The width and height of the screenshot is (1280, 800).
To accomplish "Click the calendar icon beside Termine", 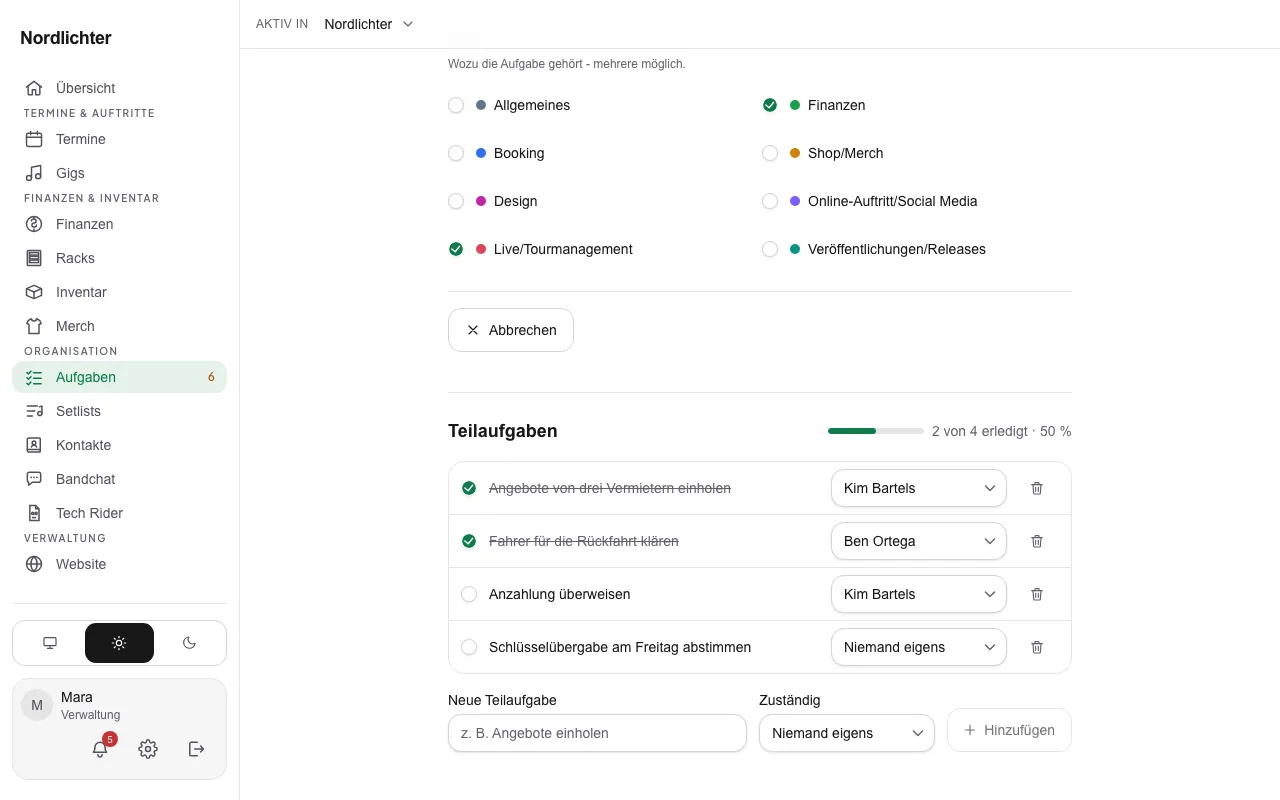I will click(x=34, y=139).
